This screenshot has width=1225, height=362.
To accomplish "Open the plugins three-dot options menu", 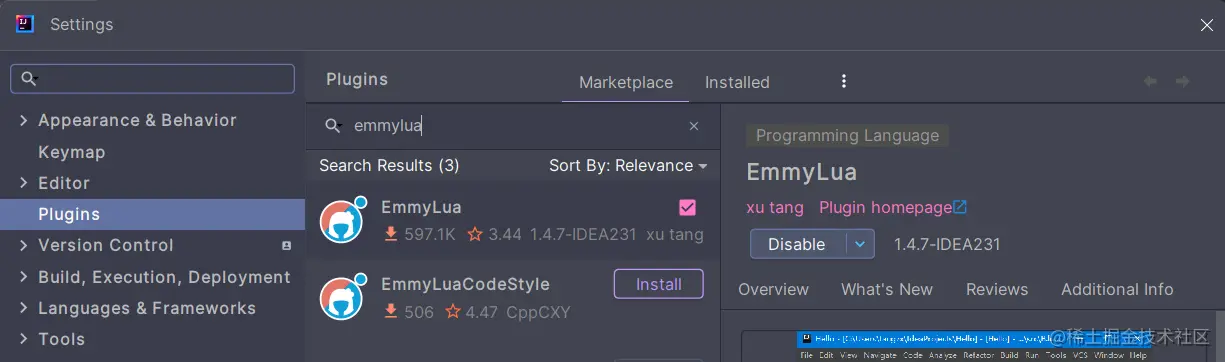I will pos(844,81).
